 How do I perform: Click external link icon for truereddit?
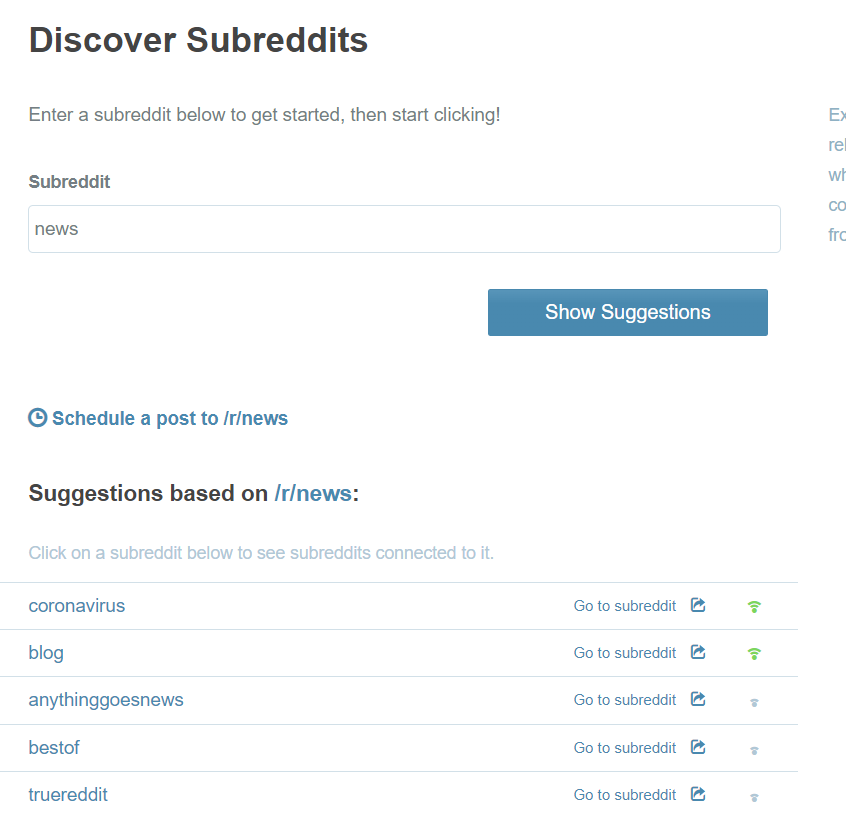point(698,794)
